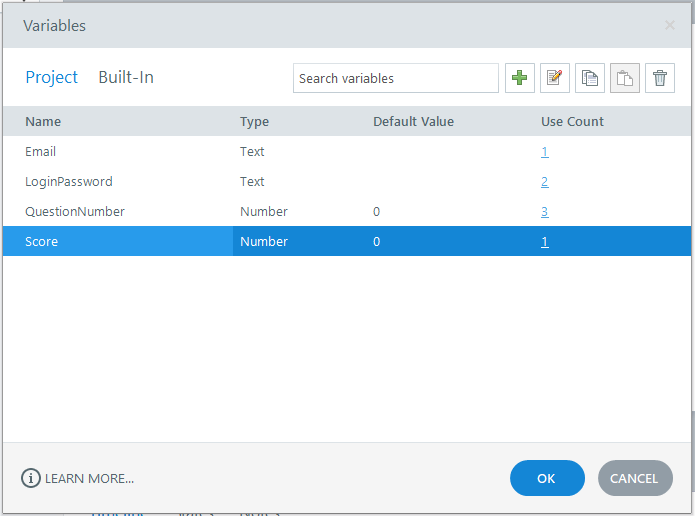Click the info icon beside Learn More
This screenshot has width=695, height=516.
31,478
